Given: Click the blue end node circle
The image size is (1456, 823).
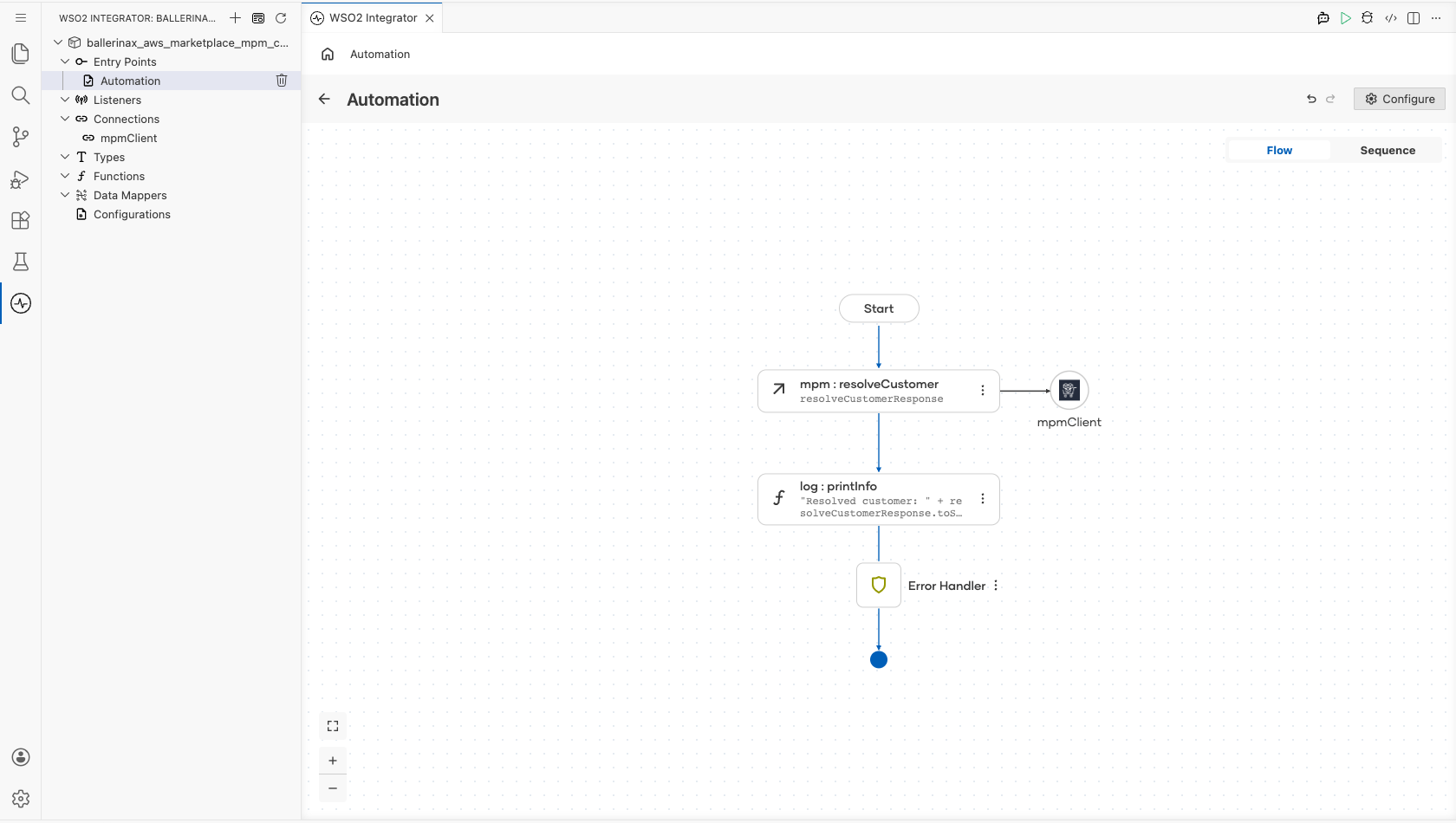Looking at the screenshot, I should point(879,660).
